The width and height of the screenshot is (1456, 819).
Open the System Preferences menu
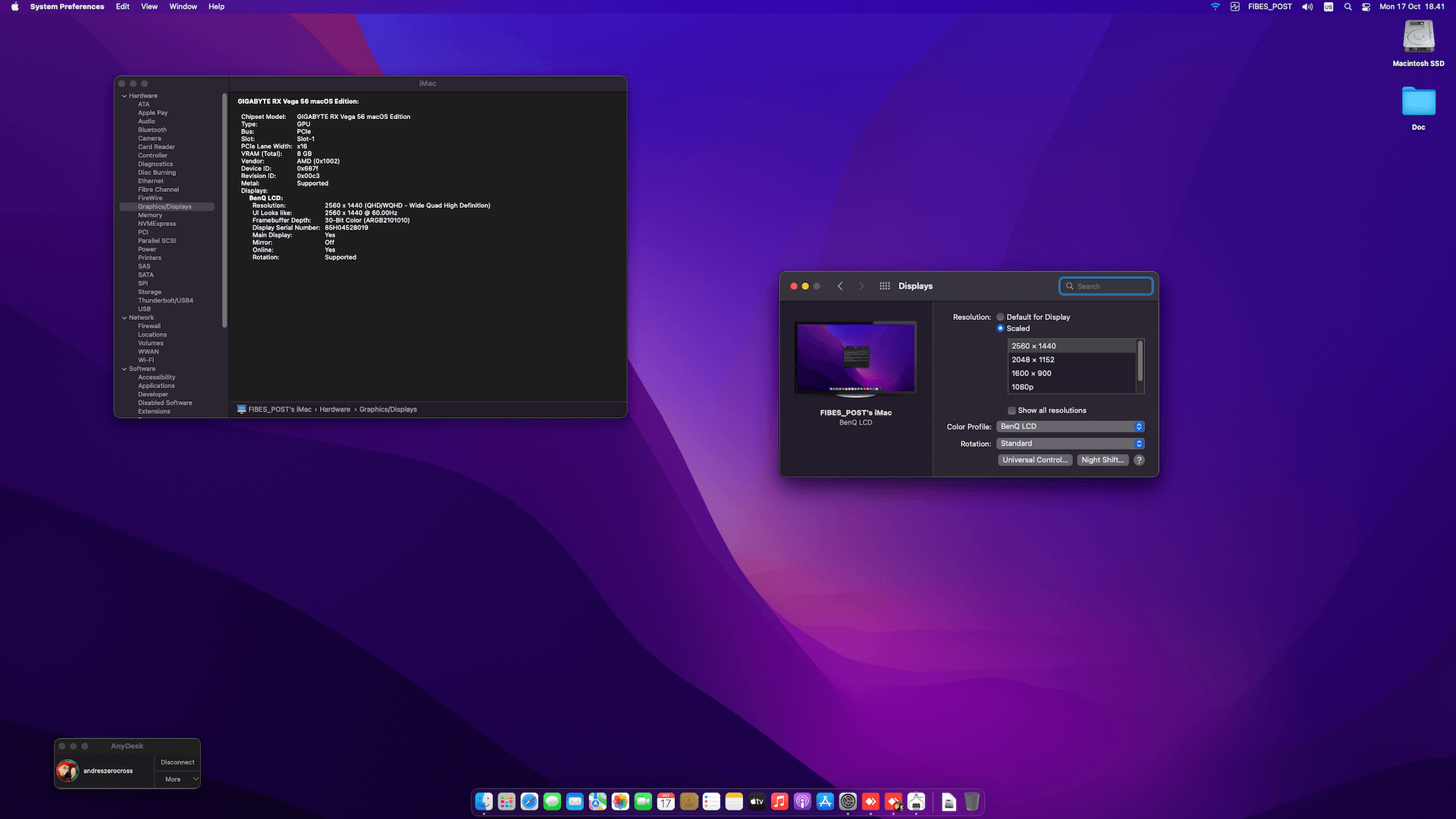tap(67, 7)
